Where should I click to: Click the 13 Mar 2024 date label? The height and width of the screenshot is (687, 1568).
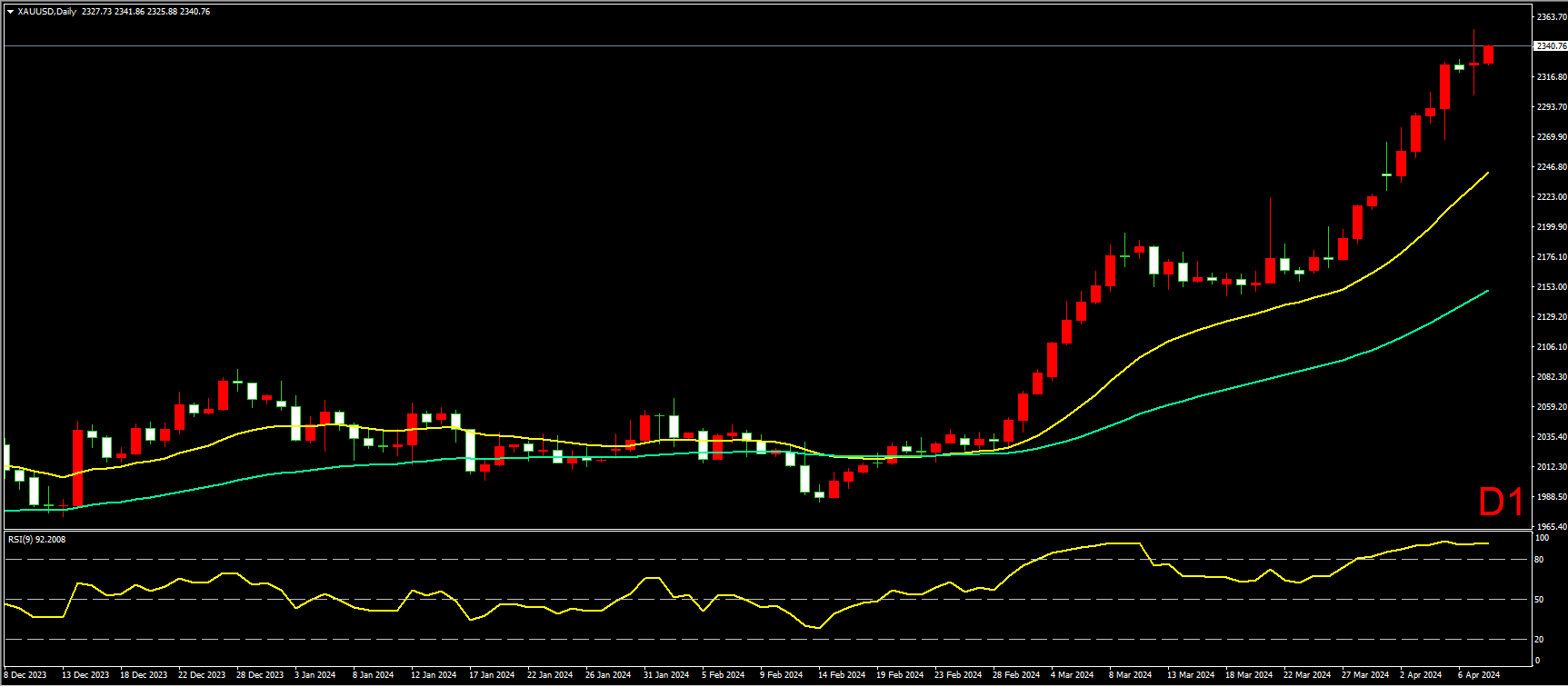1191,675
